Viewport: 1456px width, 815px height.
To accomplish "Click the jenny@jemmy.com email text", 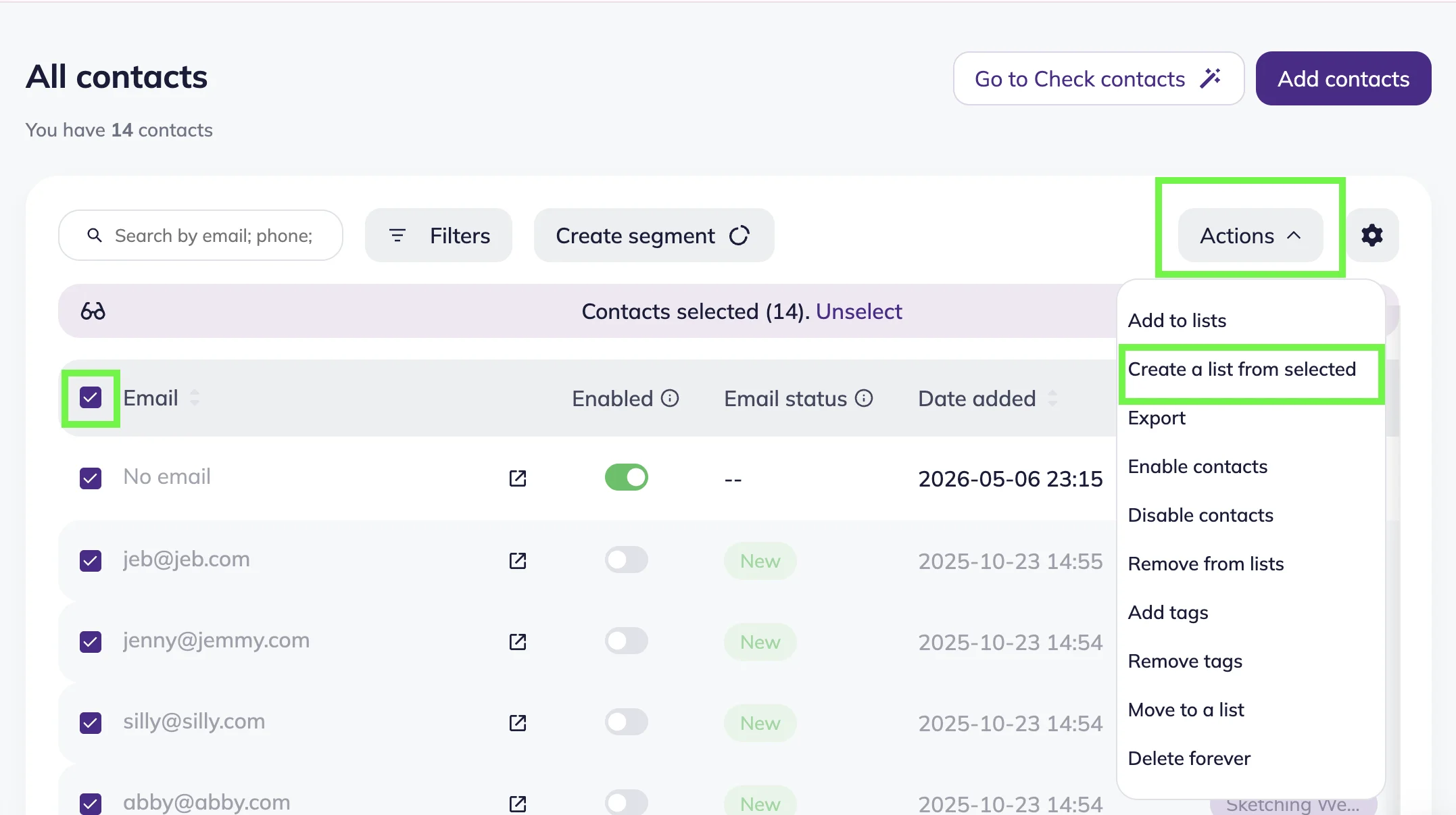I will point(216,640).
